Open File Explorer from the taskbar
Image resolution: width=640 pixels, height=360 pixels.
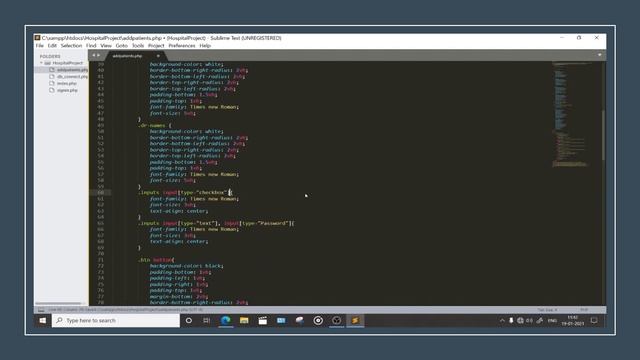click(244, 320)
